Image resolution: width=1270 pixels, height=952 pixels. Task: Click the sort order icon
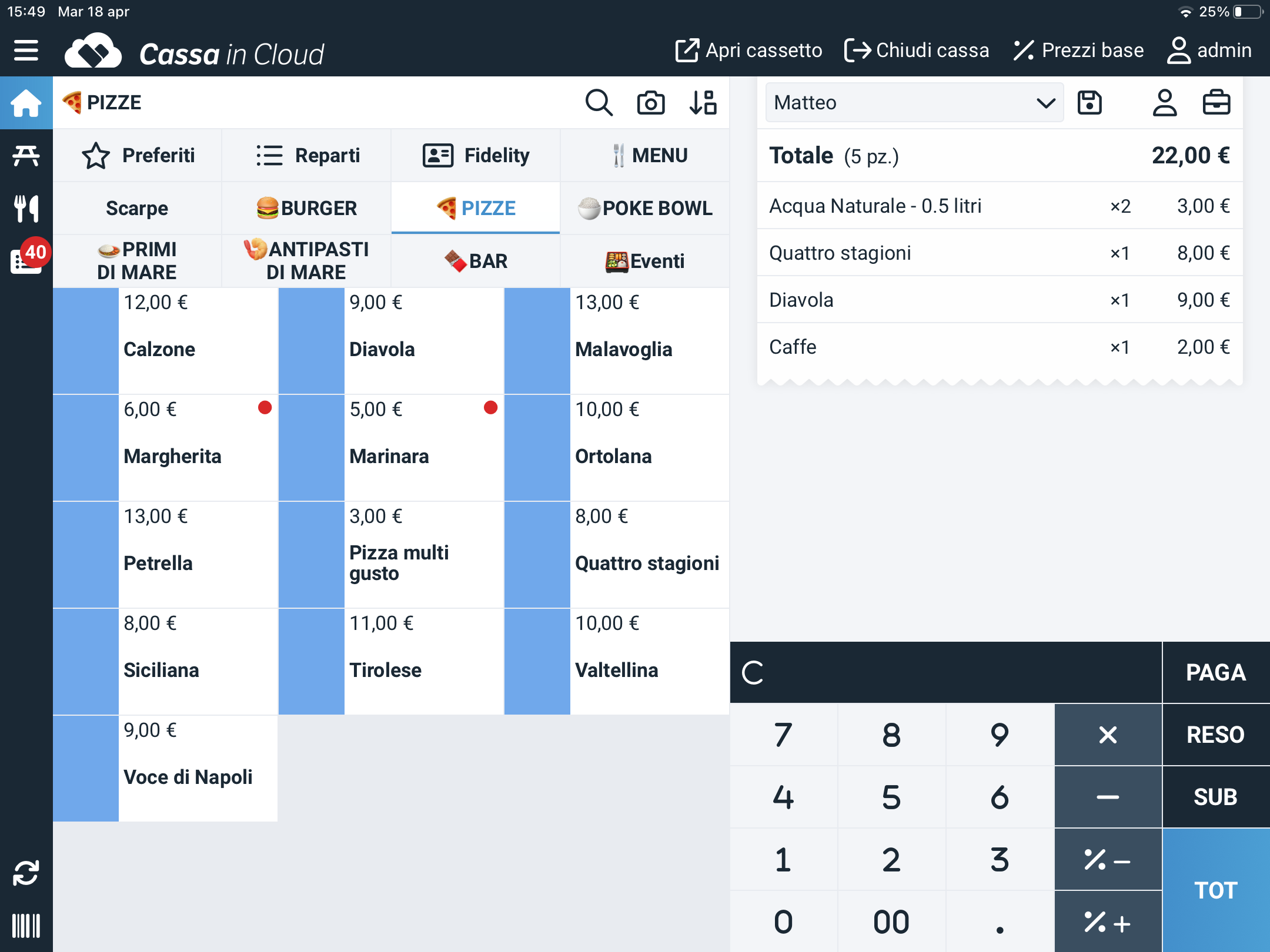[x=703, y=103]
